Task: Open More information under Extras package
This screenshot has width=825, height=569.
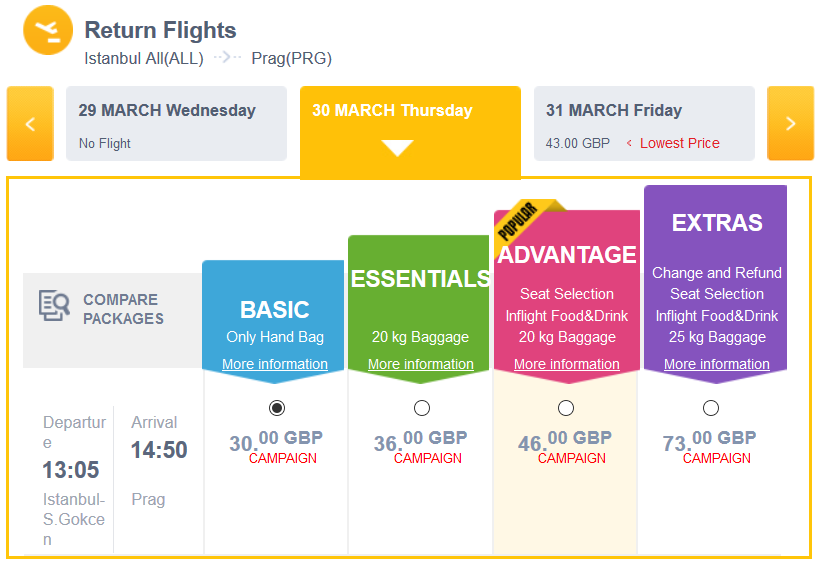Action: tap(717, 364)
